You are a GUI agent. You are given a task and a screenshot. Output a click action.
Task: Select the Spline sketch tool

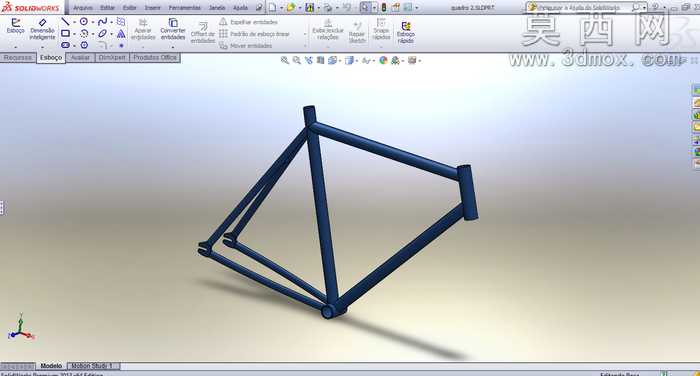(102, 22)
